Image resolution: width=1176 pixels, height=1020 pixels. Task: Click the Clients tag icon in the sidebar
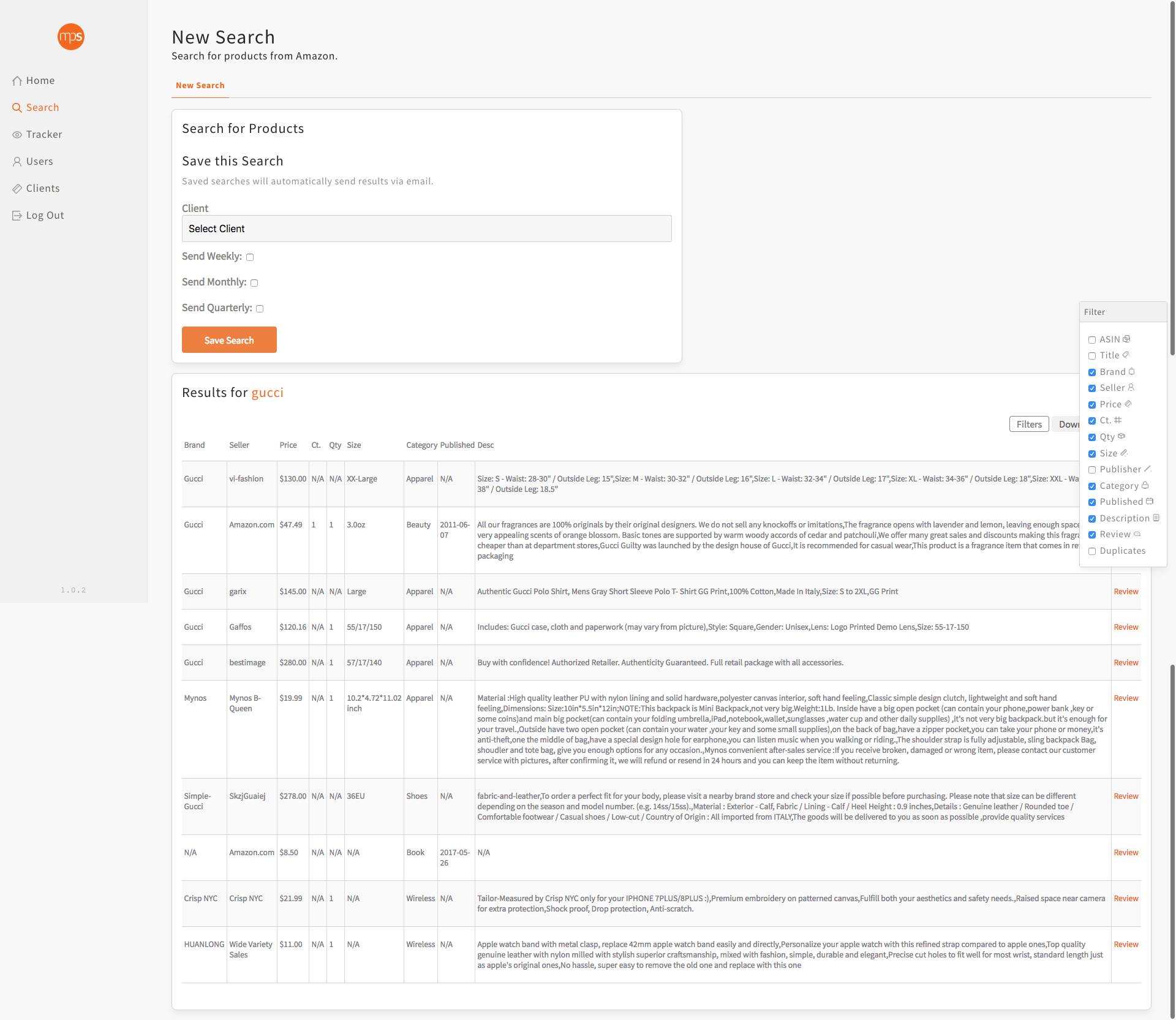click(x=17, y=189)
